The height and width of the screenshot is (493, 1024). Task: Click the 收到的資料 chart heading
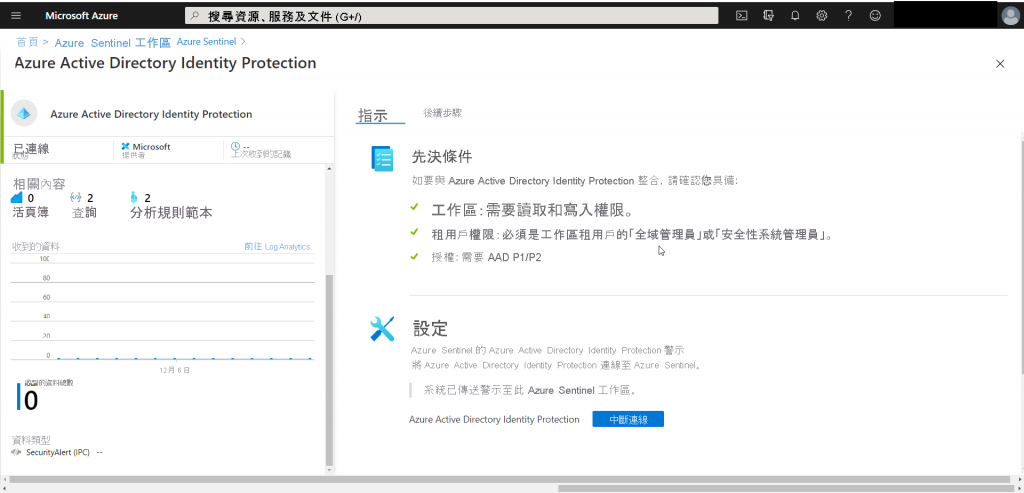(36, 247)
